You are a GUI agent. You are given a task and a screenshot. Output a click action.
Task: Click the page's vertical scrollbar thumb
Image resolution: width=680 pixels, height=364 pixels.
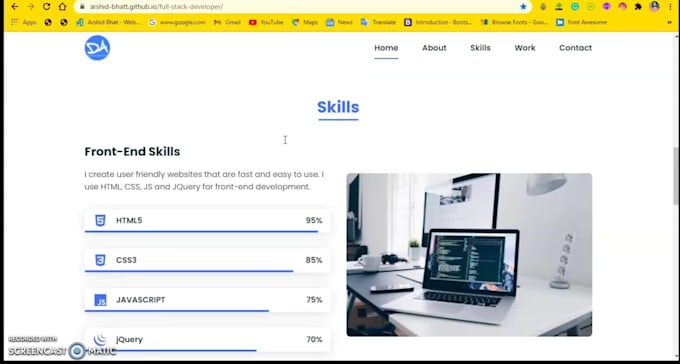[676, 176]
